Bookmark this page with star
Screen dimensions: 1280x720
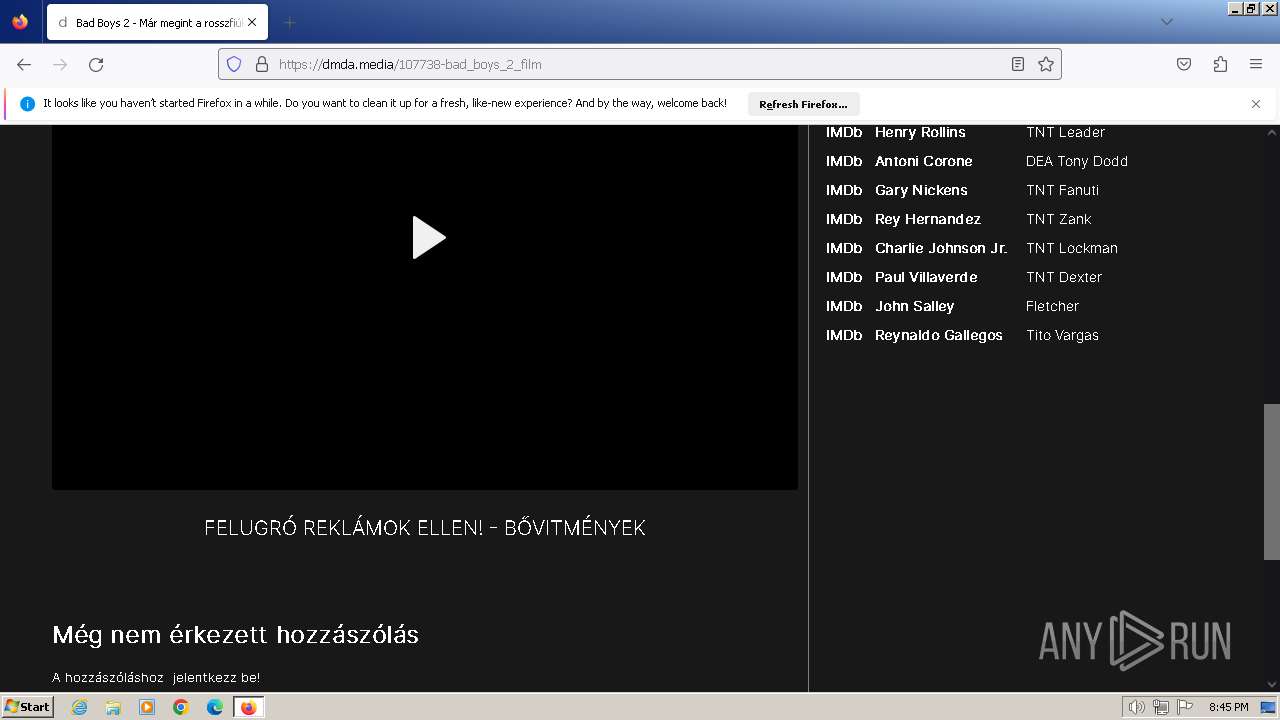1046,64
